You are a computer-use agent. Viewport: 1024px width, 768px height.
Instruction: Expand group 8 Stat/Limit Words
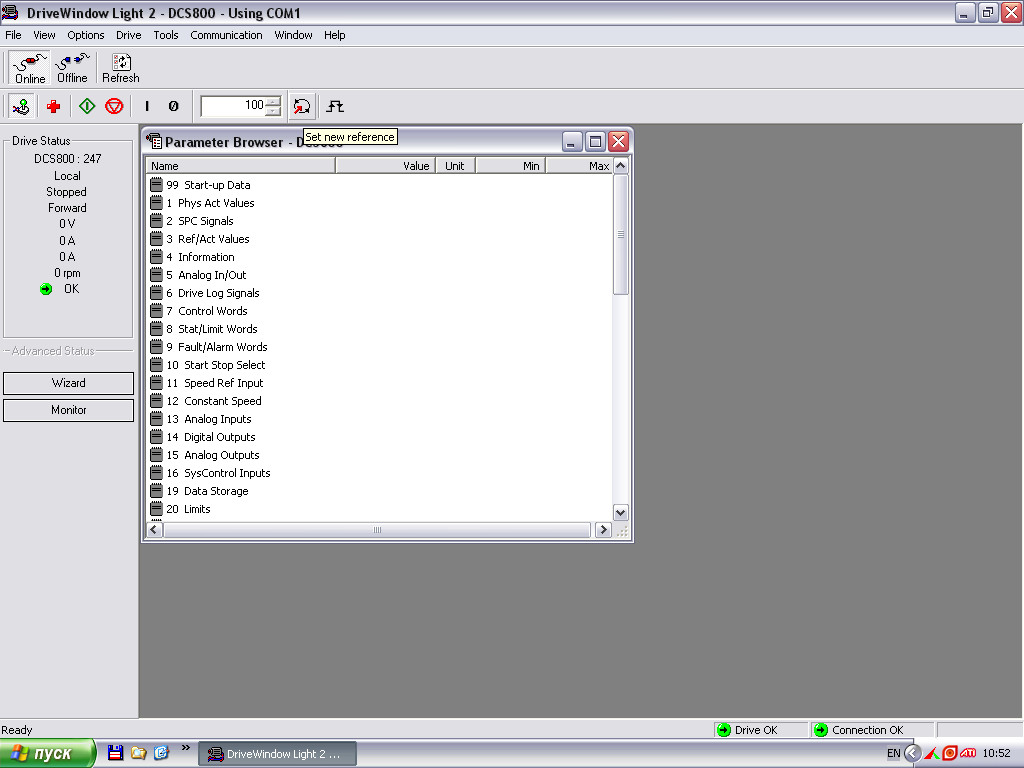click(204, 329)
